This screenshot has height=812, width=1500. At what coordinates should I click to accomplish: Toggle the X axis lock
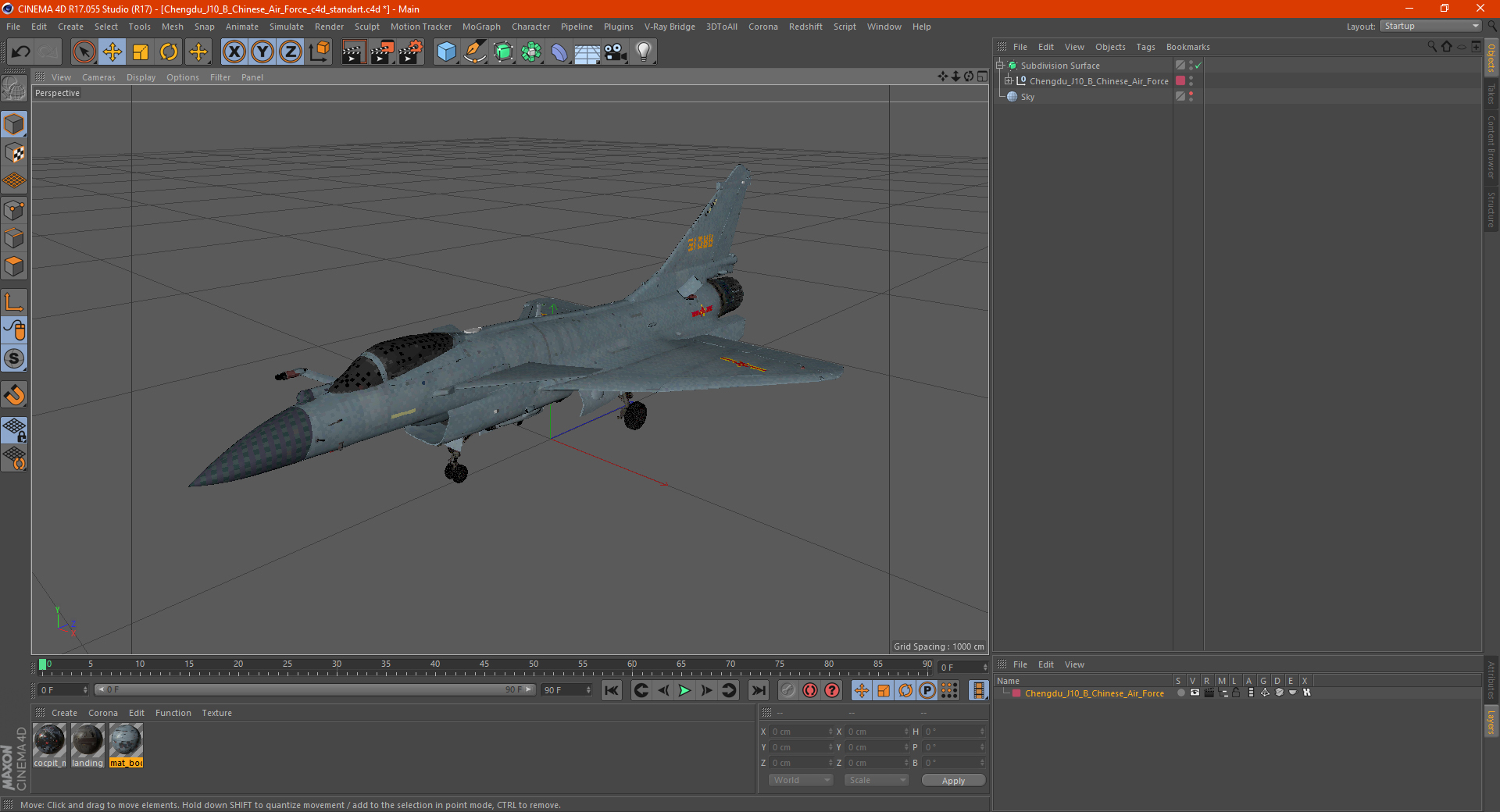(234, 52)
